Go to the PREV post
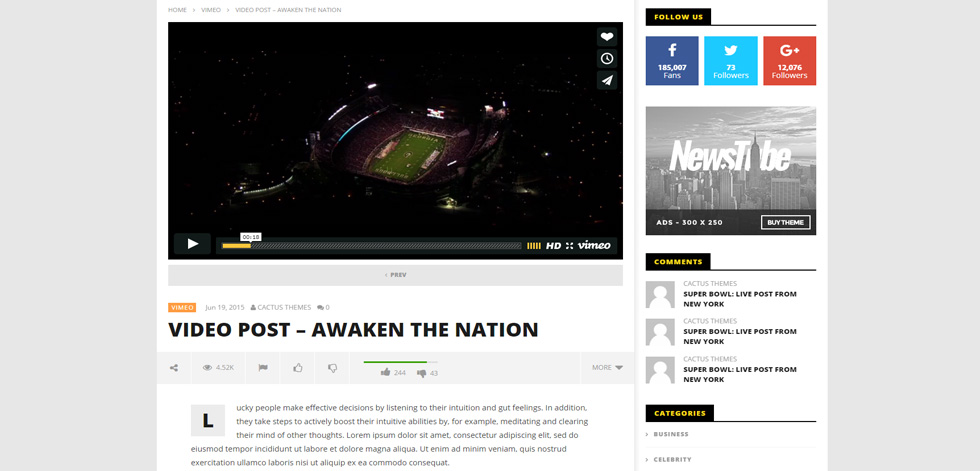The image size is (980, 471). 395,275
